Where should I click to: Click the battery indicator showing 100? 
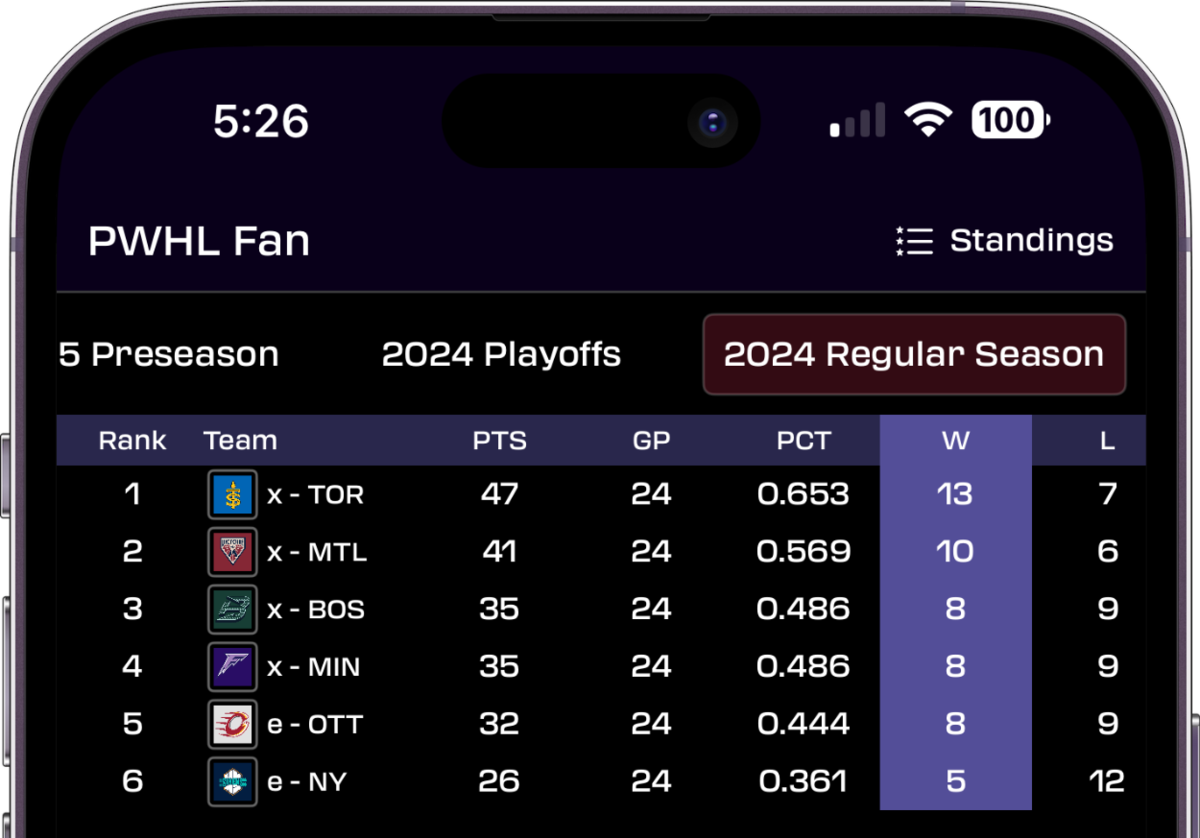click(1007, 120)
